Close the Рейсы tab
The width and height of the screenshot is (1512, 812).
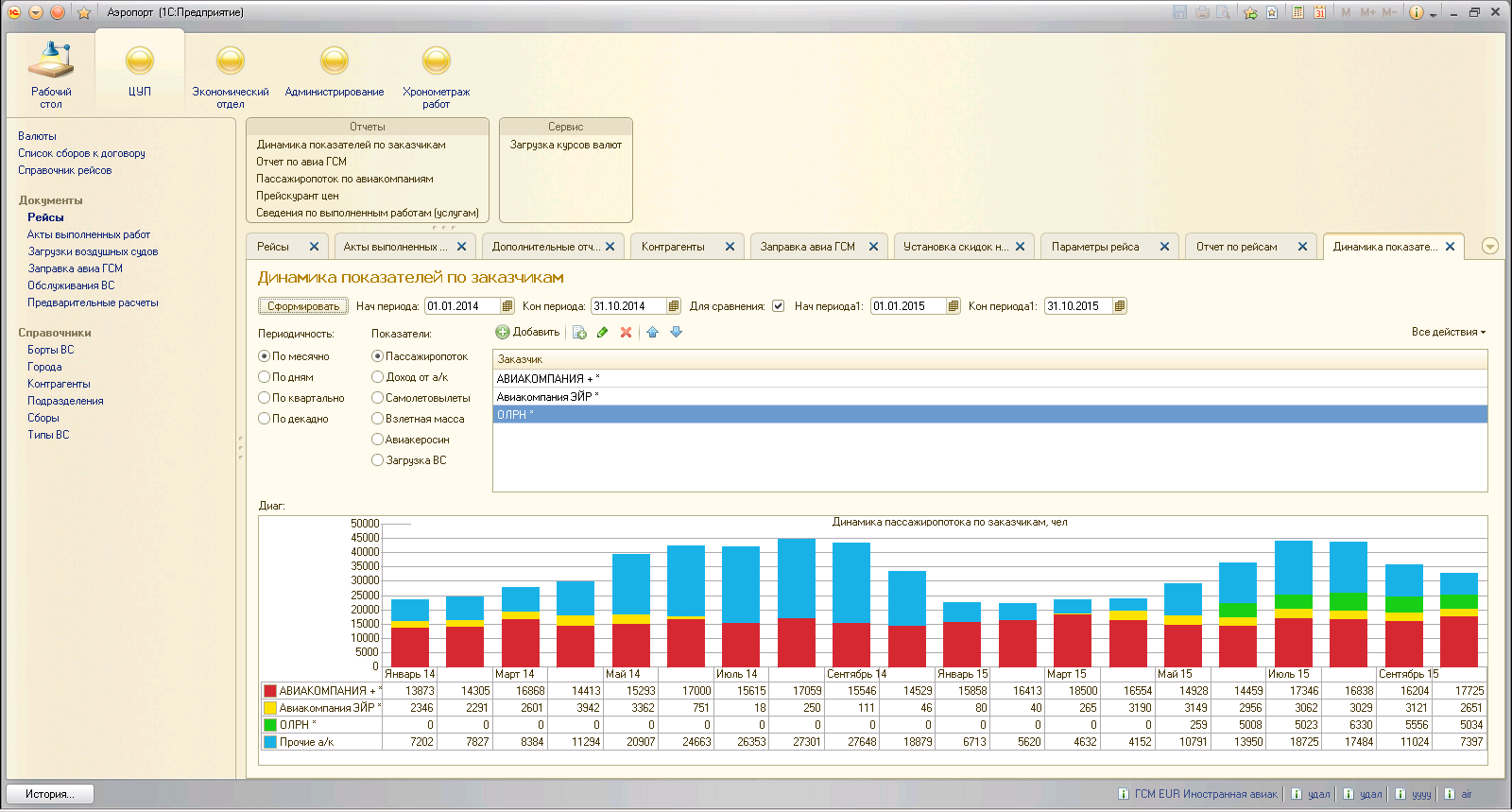click(x=314, y=247)
